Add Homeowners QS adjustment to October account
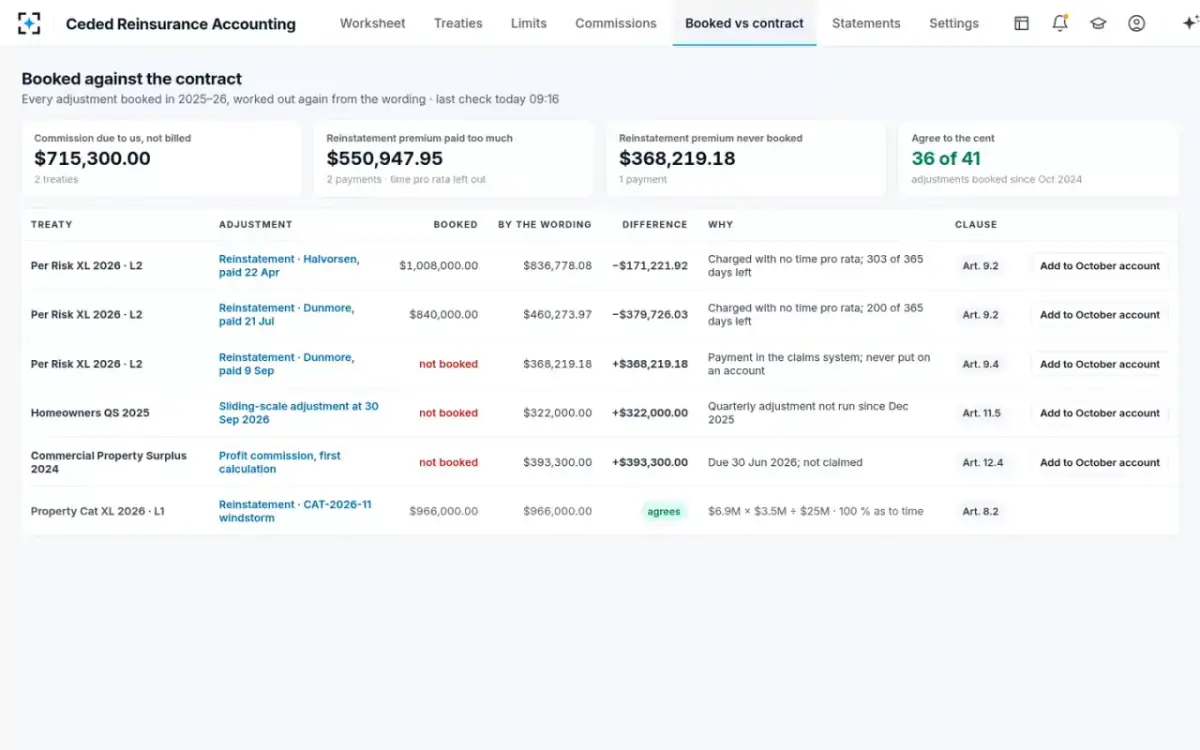 (1100, 413)
